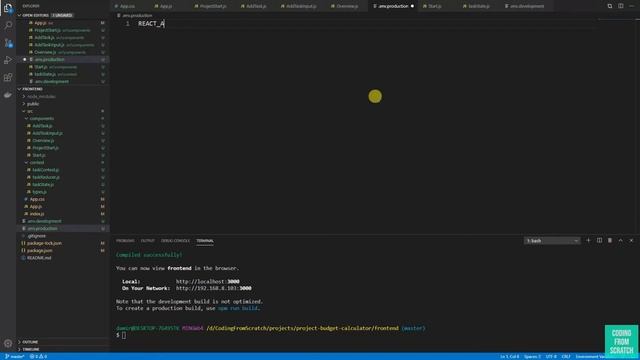Click Open Changes icon in editor title bar
The height and width of the screenshot is (360, 640).
point(610,6)
